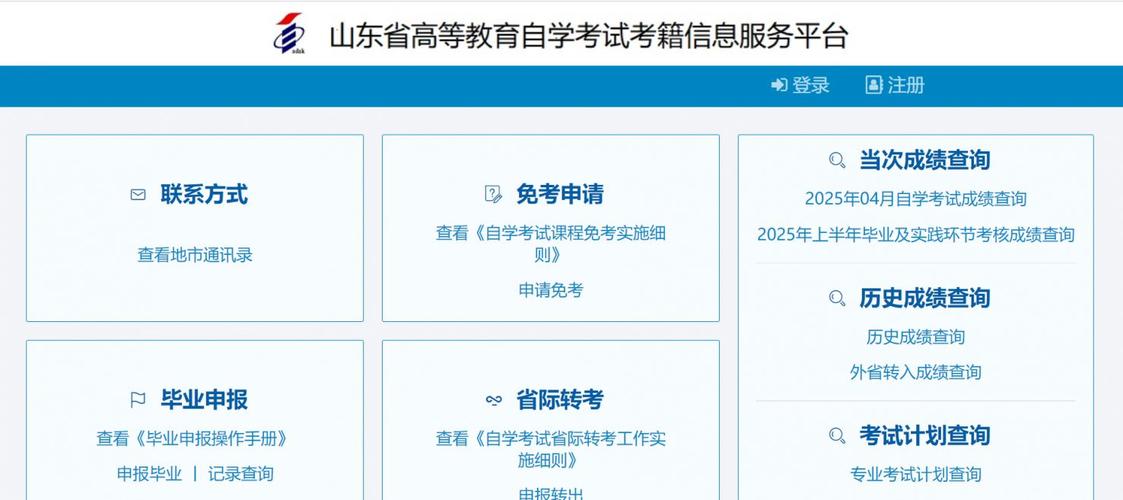1123x500 pixels.
Task: Click the 申报转出 link
Action: 551,494
